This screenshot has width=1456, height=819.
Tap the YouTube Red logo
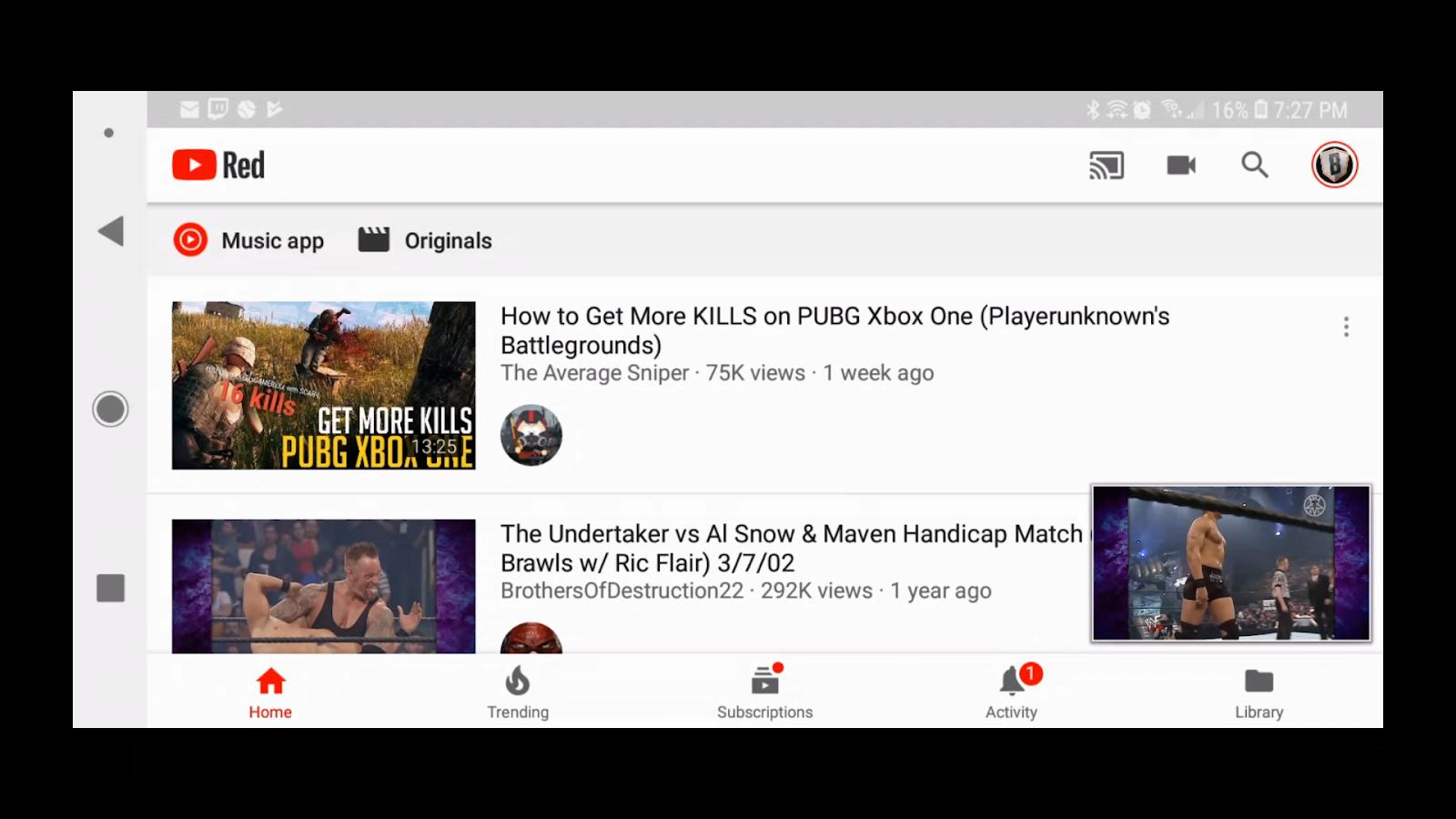[218, 166]
